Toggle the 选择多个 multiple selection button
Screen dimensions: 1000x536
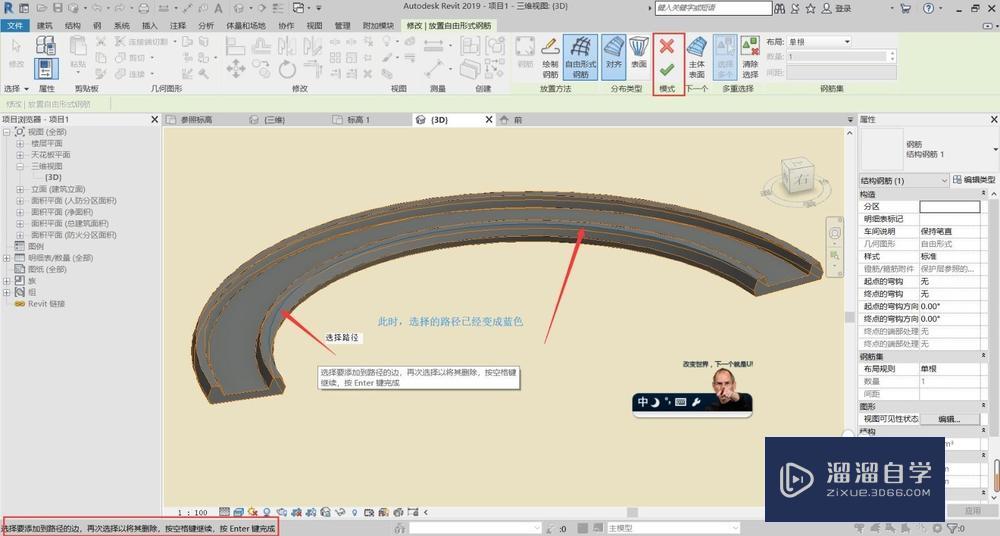pyautogui.click(x=725, y=57)
